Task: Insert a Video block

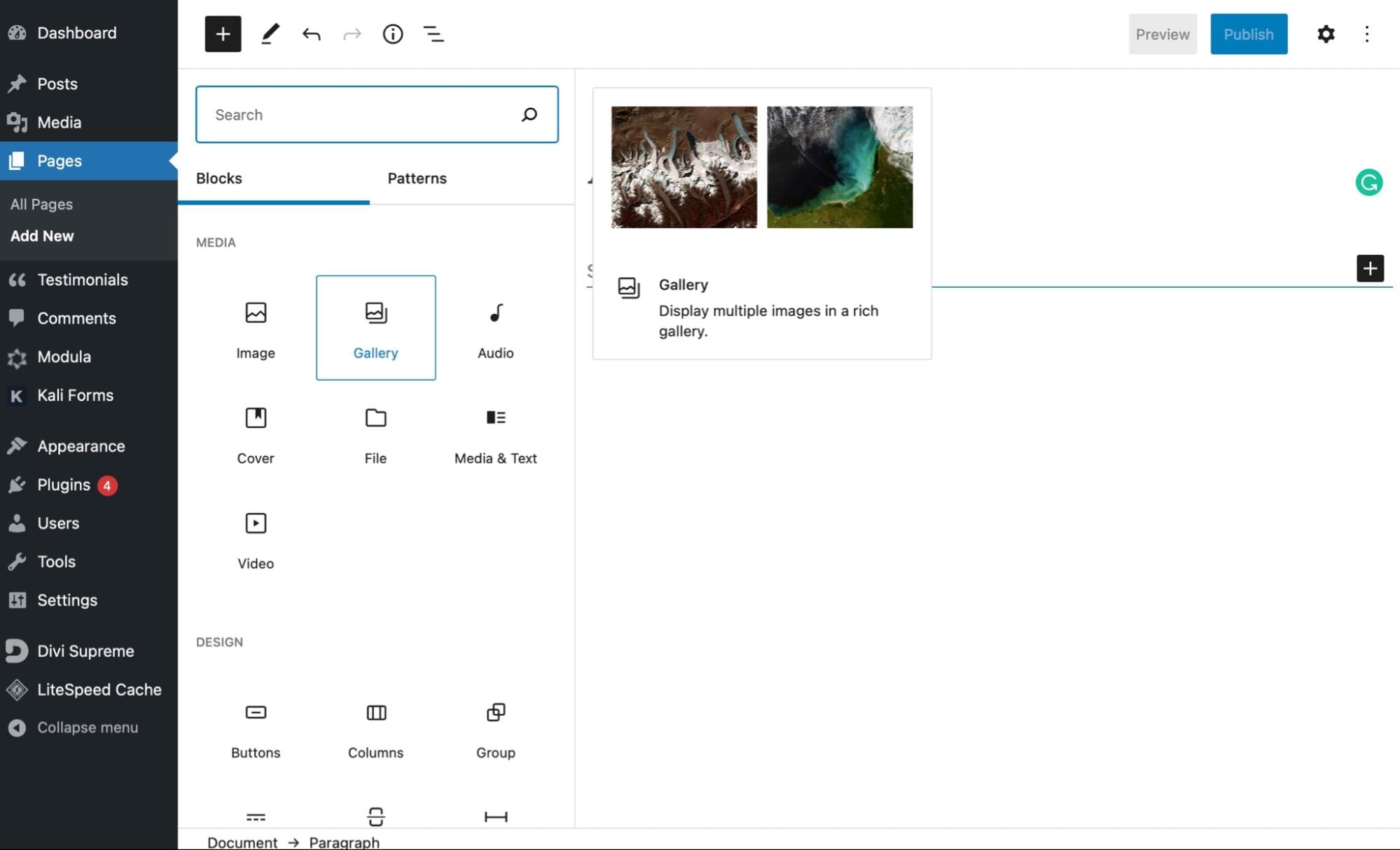Action: pos(256,538)
